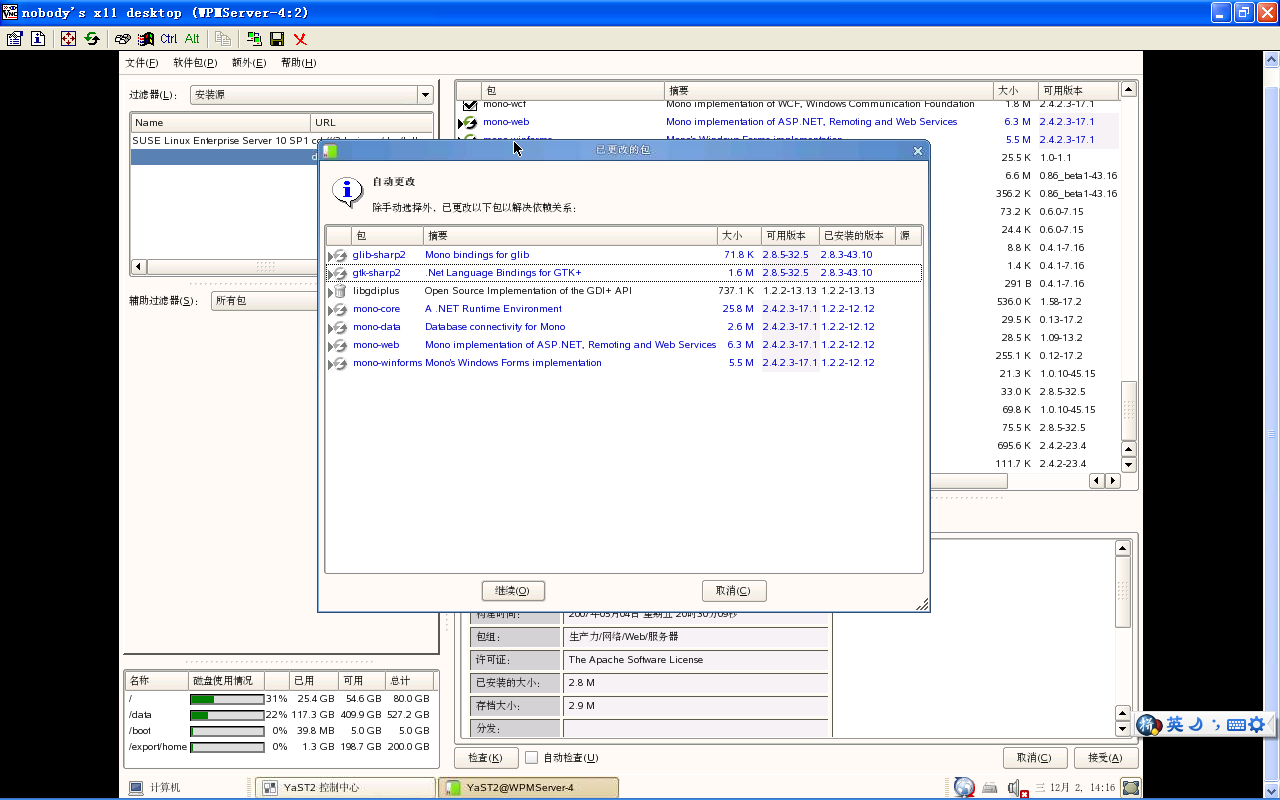Image resolution: width=1280 pixels, height=800 pixels.
Task: Disconnect using the red X toolbar icon
Action: (300, 38)
